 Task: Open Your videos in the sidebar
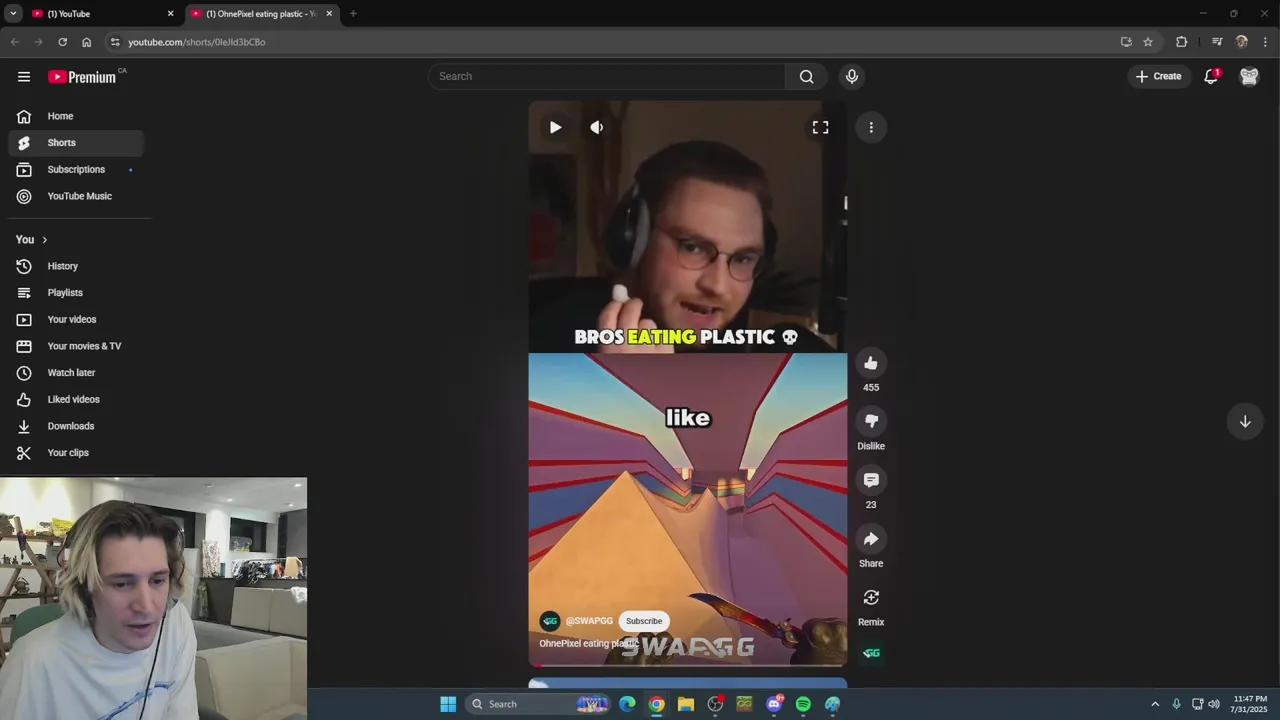tap(76, 319)
